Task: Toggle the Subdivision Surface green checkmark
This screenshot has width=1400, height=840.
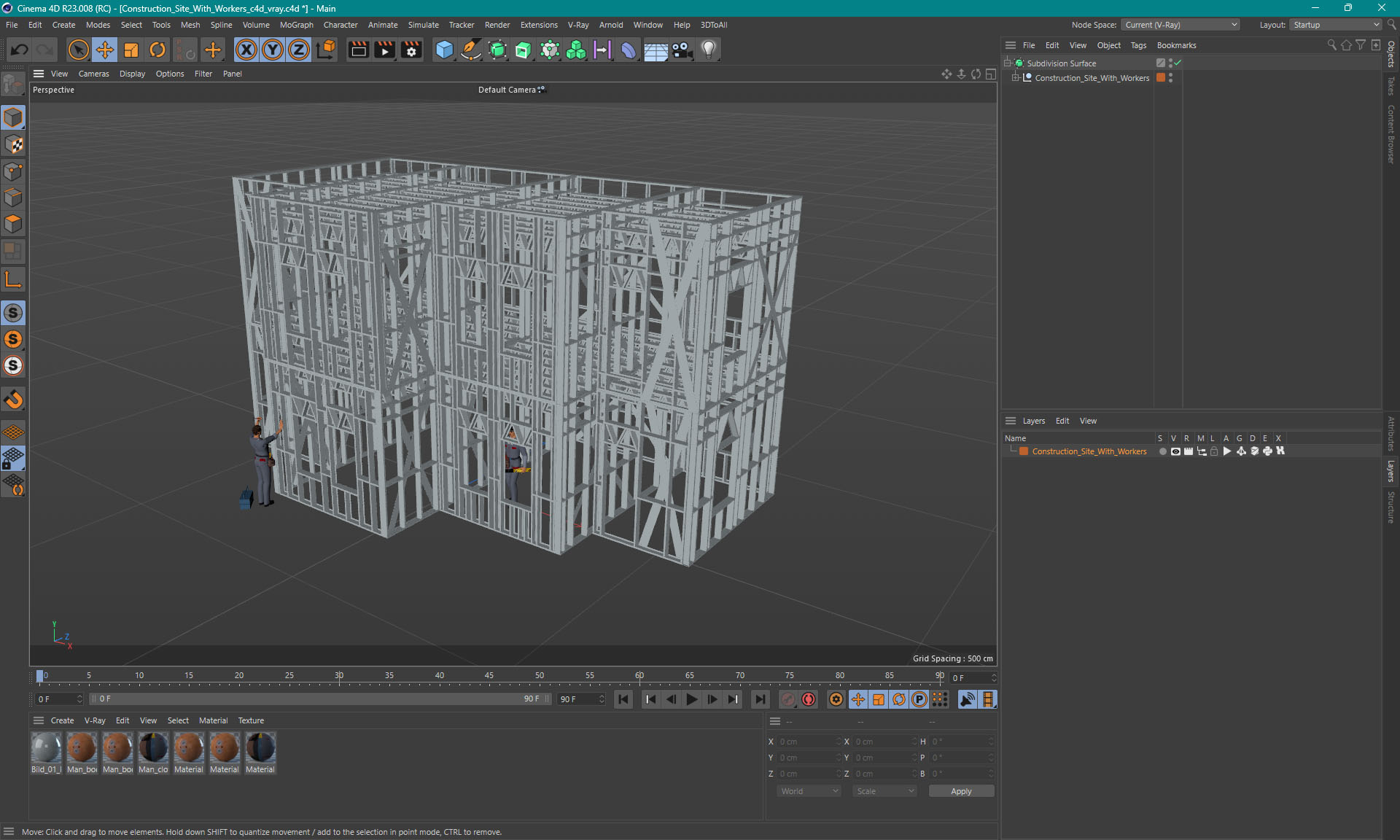Action: (x=1178, y=63)
